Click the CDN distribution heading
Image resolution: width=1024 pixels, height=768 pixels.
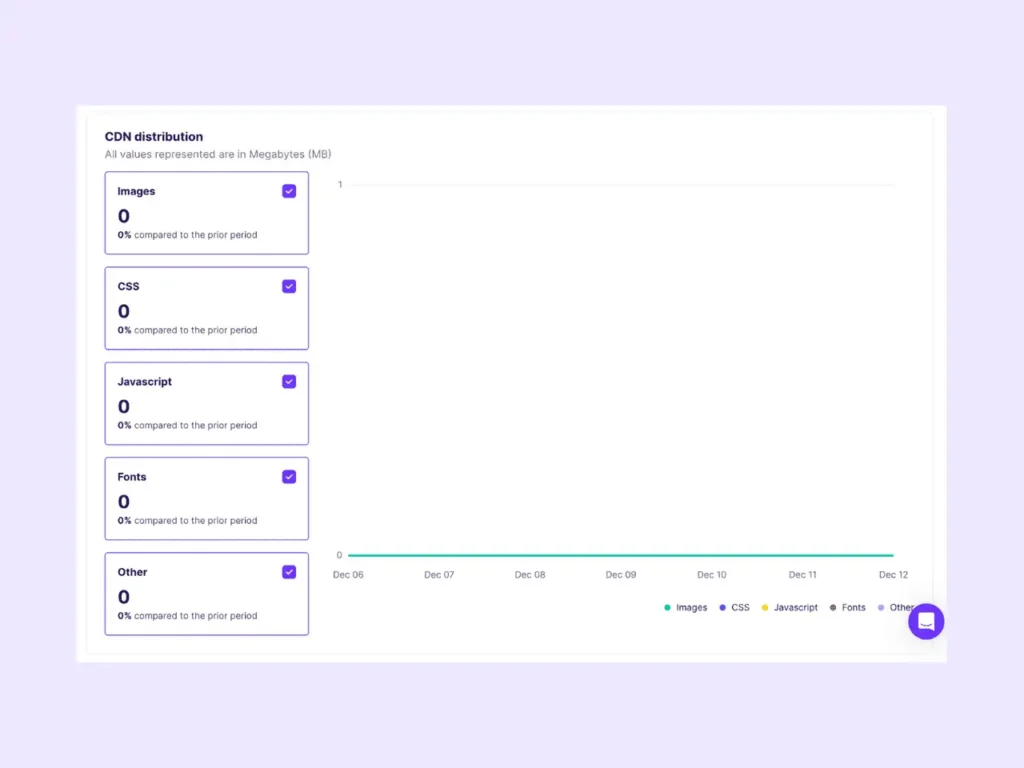click(x=155, y=136)
